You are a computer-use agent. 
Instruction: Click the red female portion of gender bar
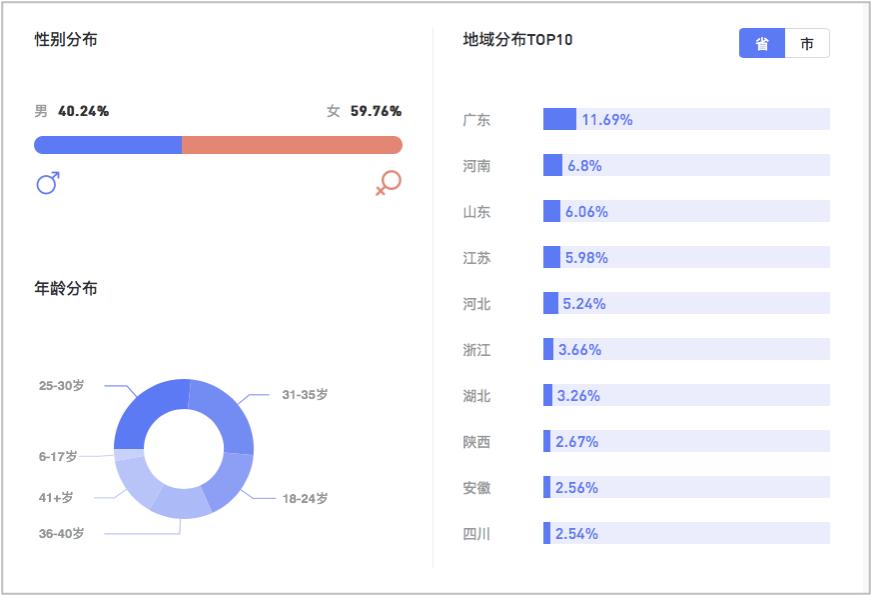click(292, 145)
